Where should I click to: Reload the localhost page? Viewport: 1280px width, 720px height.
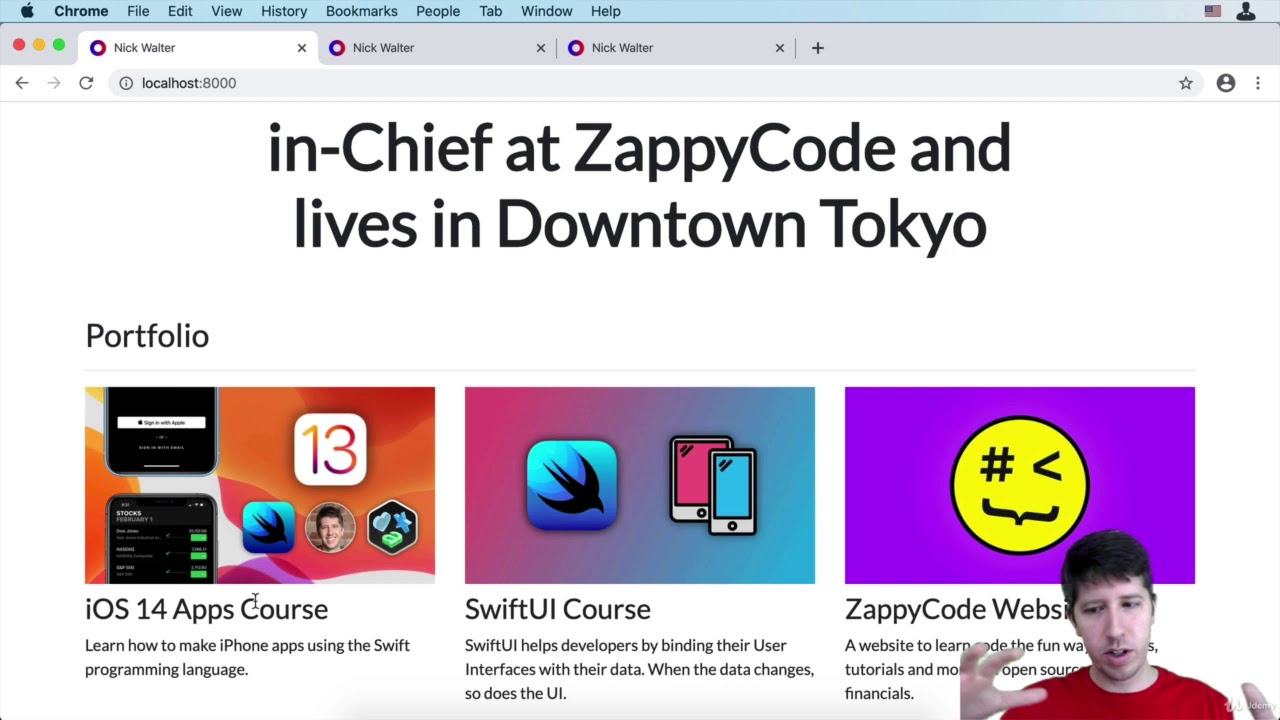click(x=86, y=83)
